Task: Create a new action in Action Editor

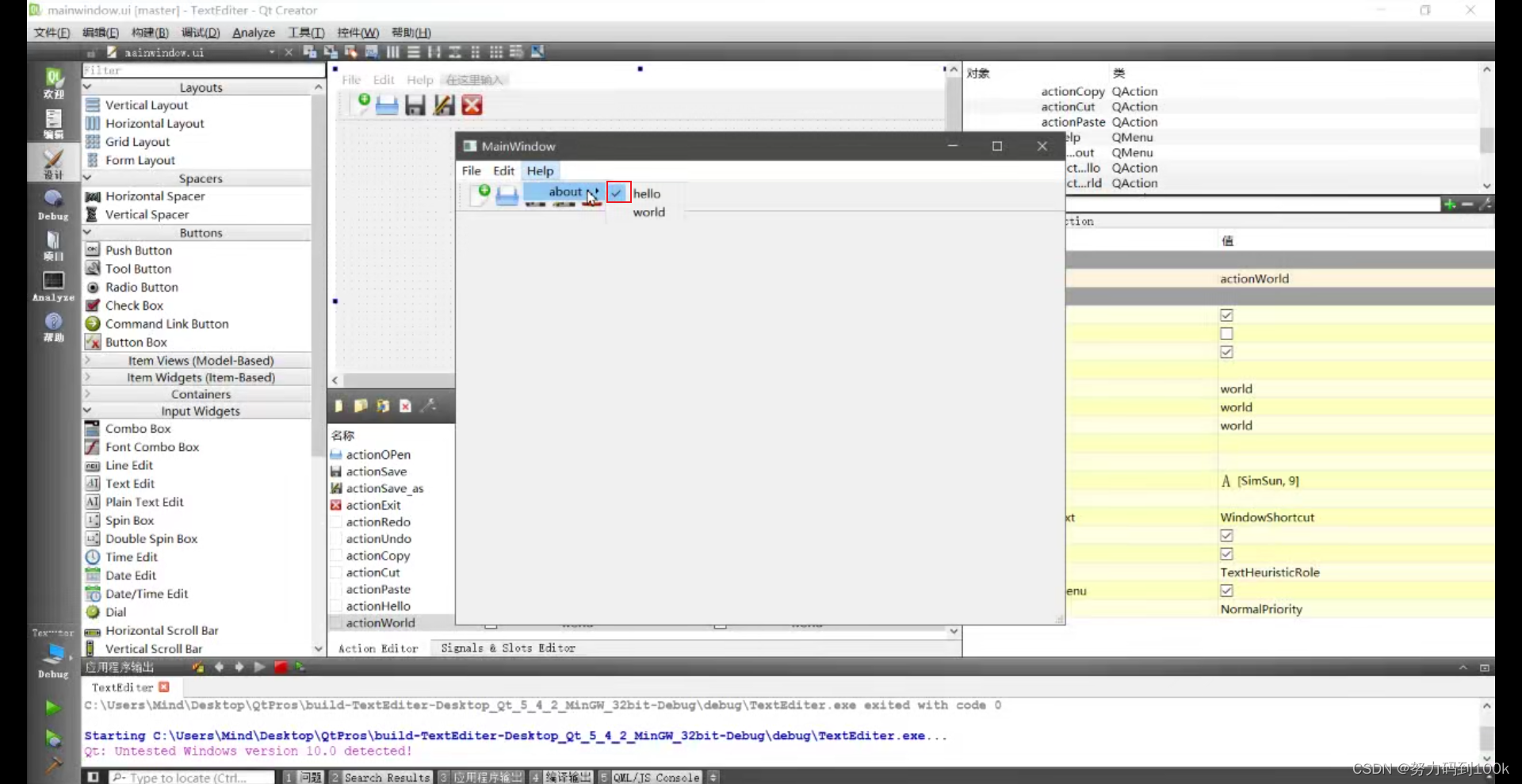Action: (338, 406)
